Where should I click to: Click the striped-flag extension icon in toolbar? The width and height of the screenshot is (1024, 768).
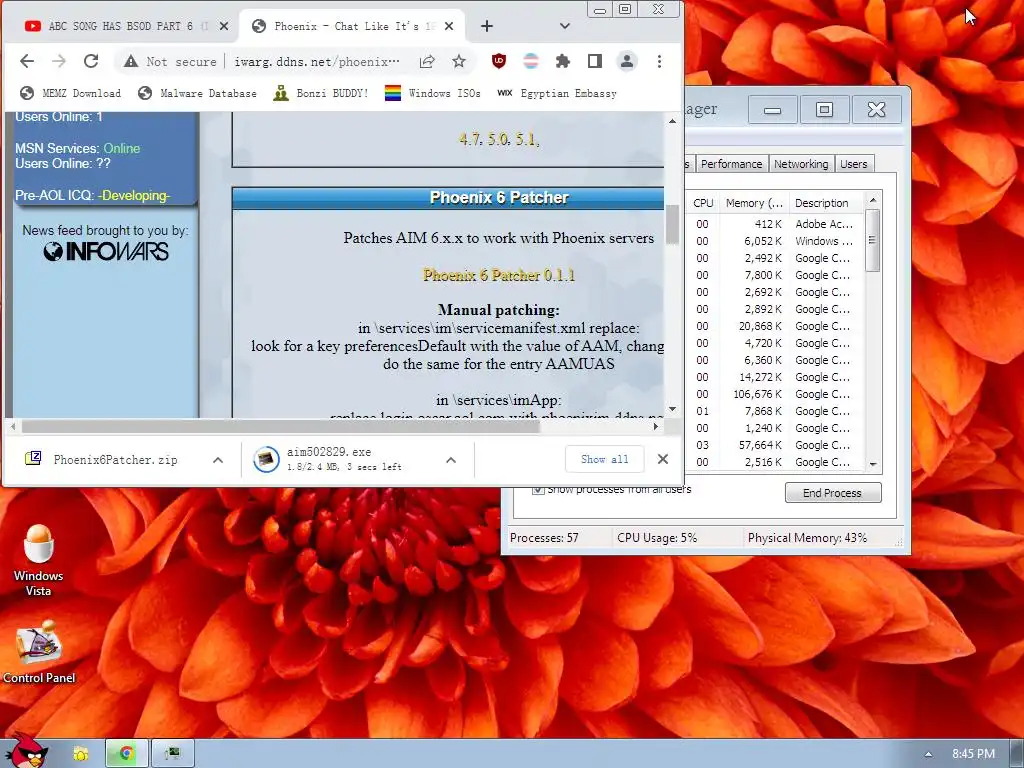pos(531,61)
